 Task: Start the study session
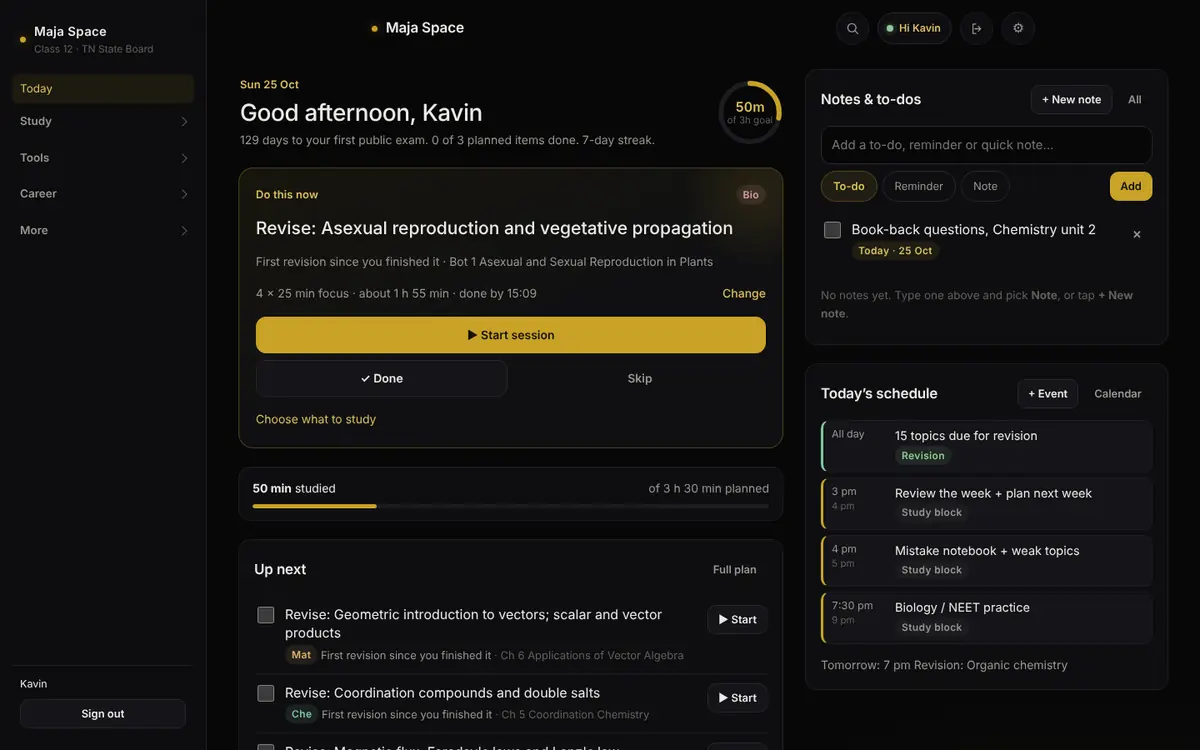point(511,335)
